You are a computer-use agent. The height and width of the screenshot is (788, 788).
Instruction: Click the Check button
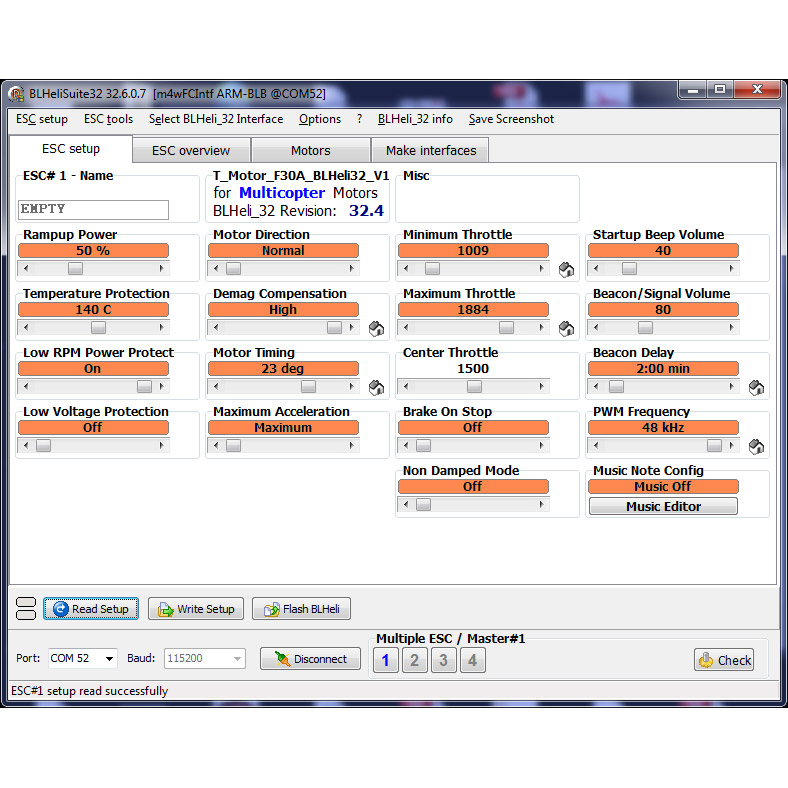724,660
